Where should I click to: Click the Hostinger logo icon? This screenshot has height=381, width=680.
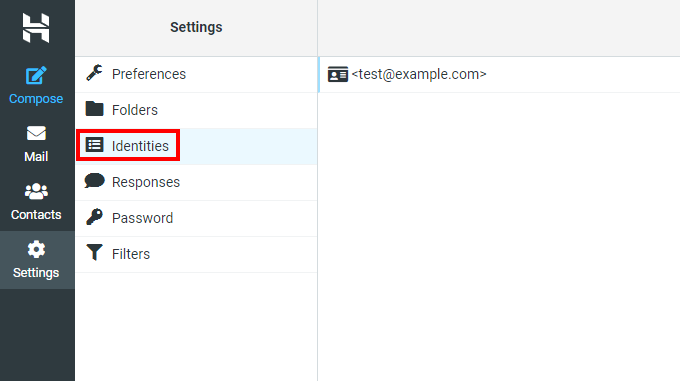pyautogui.click(x=36, y=28)
